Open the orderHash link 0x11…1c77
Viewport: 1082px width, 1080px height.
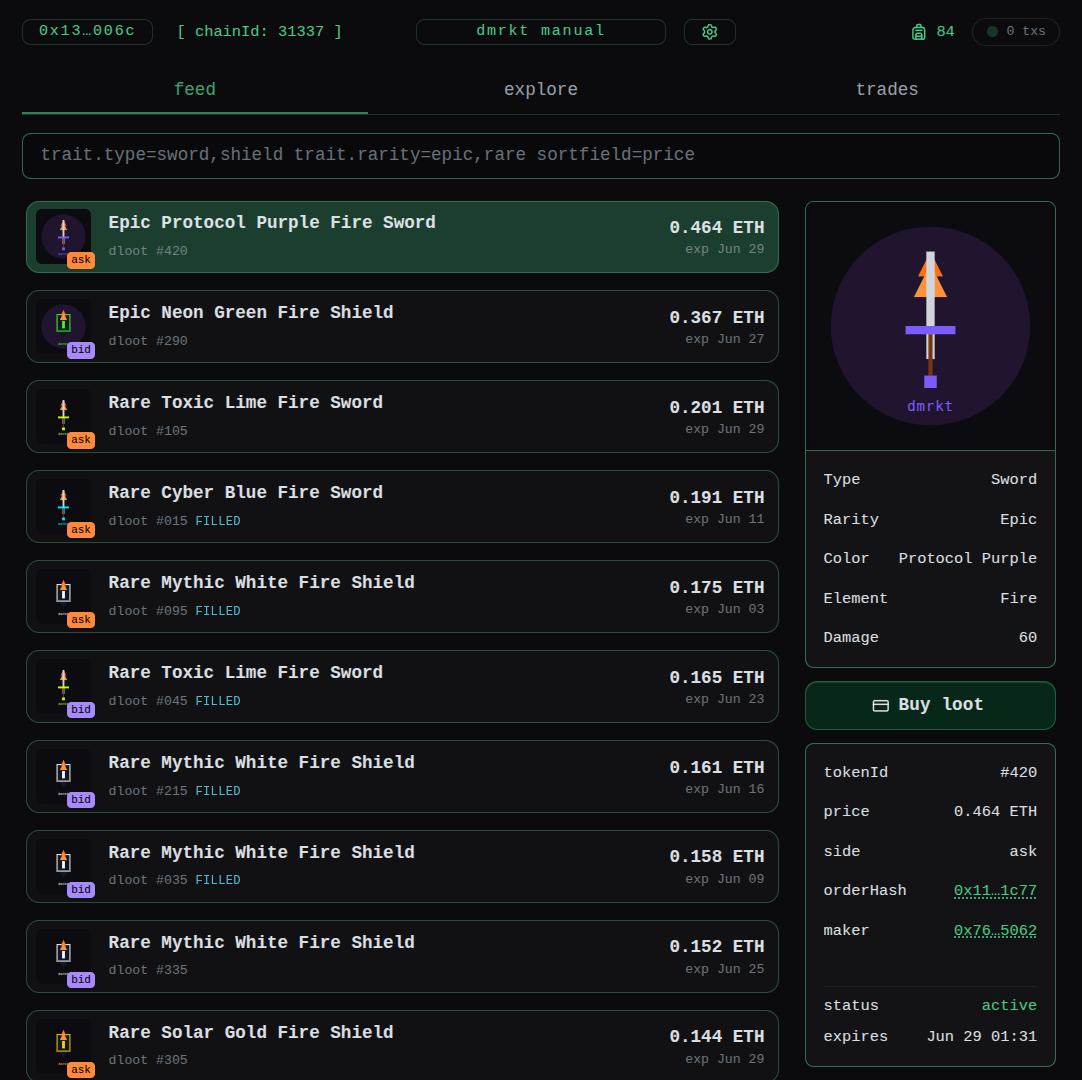tap(995, 891)
